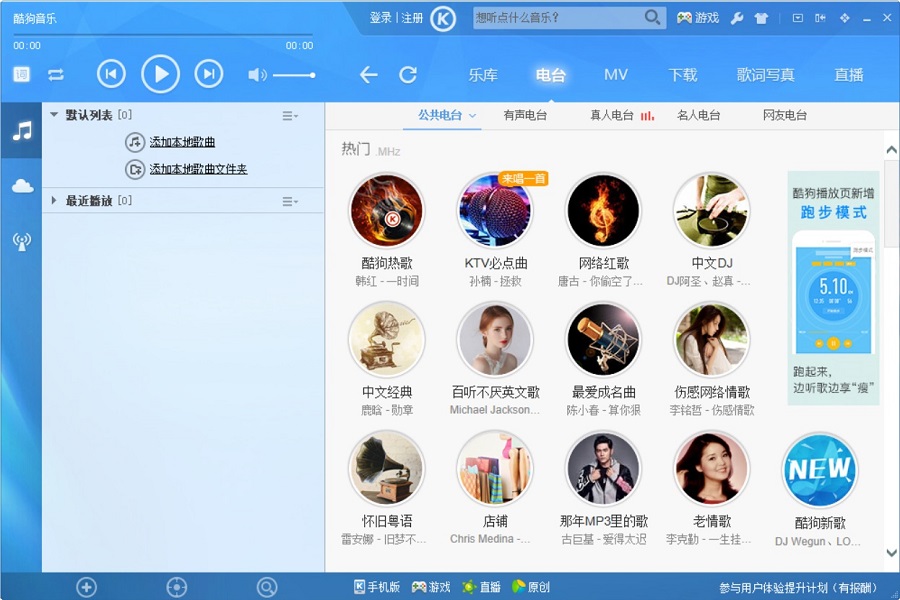Switch to mini player mode icon
Viewport: 900px width, 600px height.
pyautogui.click(x=820, y=18)
